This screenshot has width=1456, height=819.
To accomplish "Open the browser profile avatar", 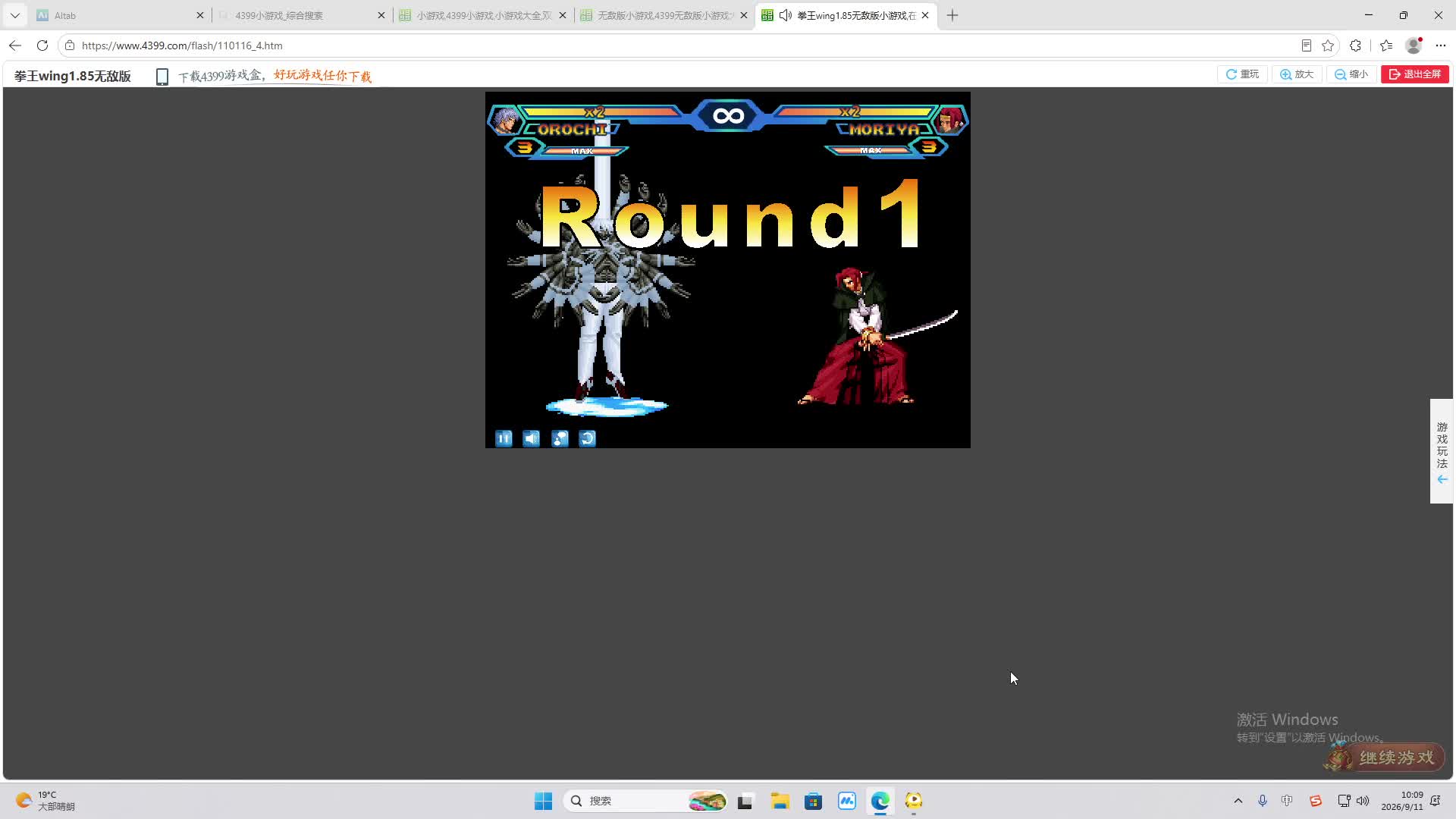I will click(1414, 45).
